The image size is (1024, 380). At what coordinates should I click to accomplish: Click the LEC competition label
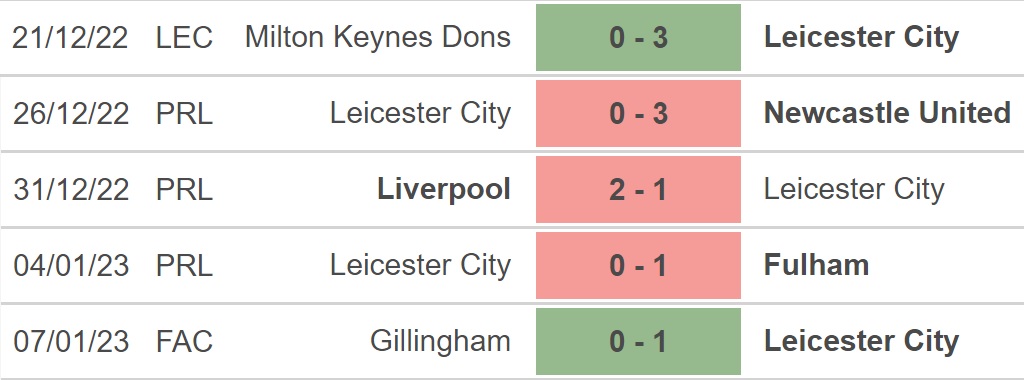point(184,37)
